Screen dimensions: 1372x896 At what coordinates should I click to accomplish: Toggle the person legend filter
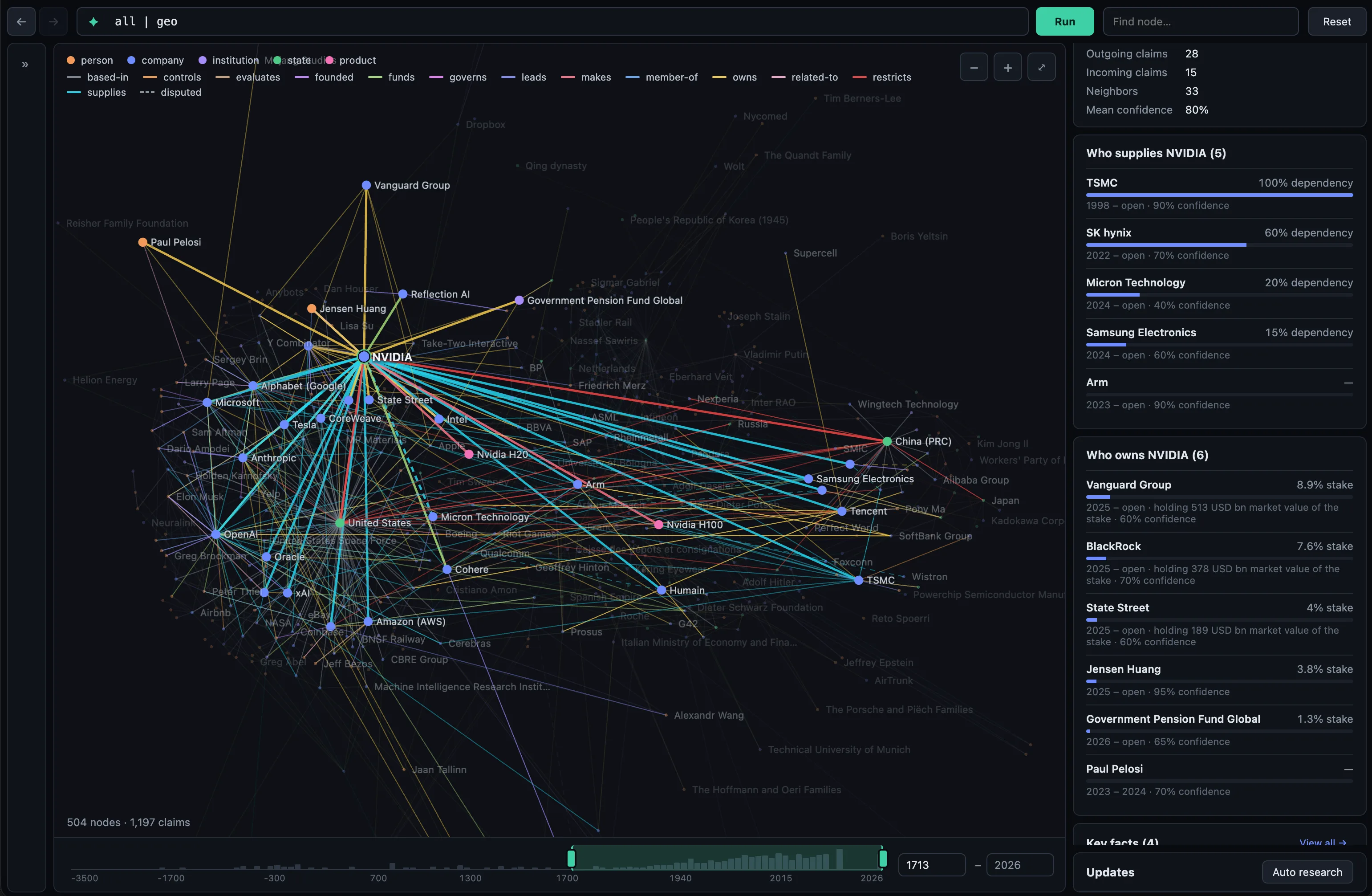tap(90, 60)
